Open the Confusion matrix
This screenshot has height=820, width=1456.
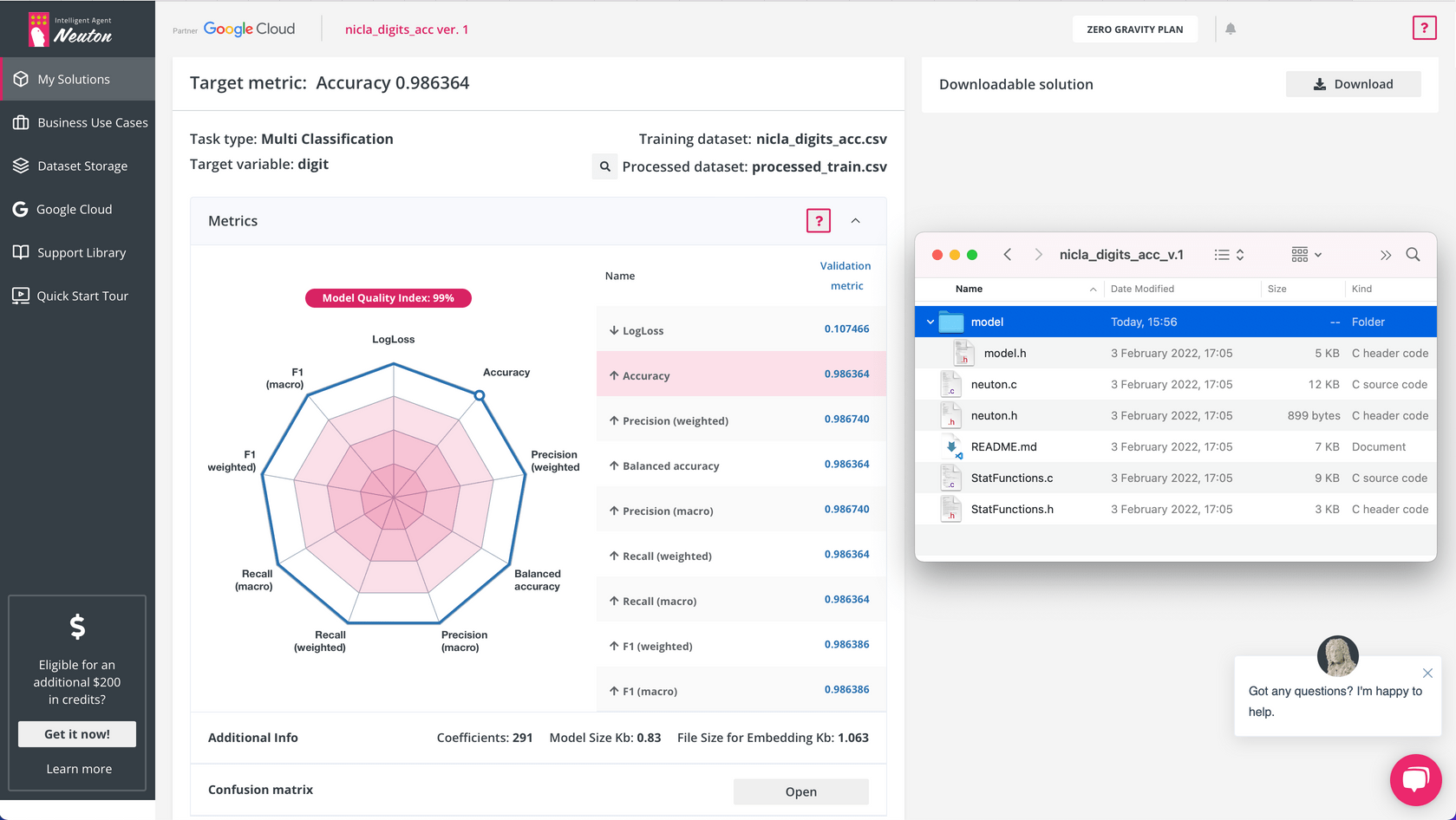[x=800, y=791]
